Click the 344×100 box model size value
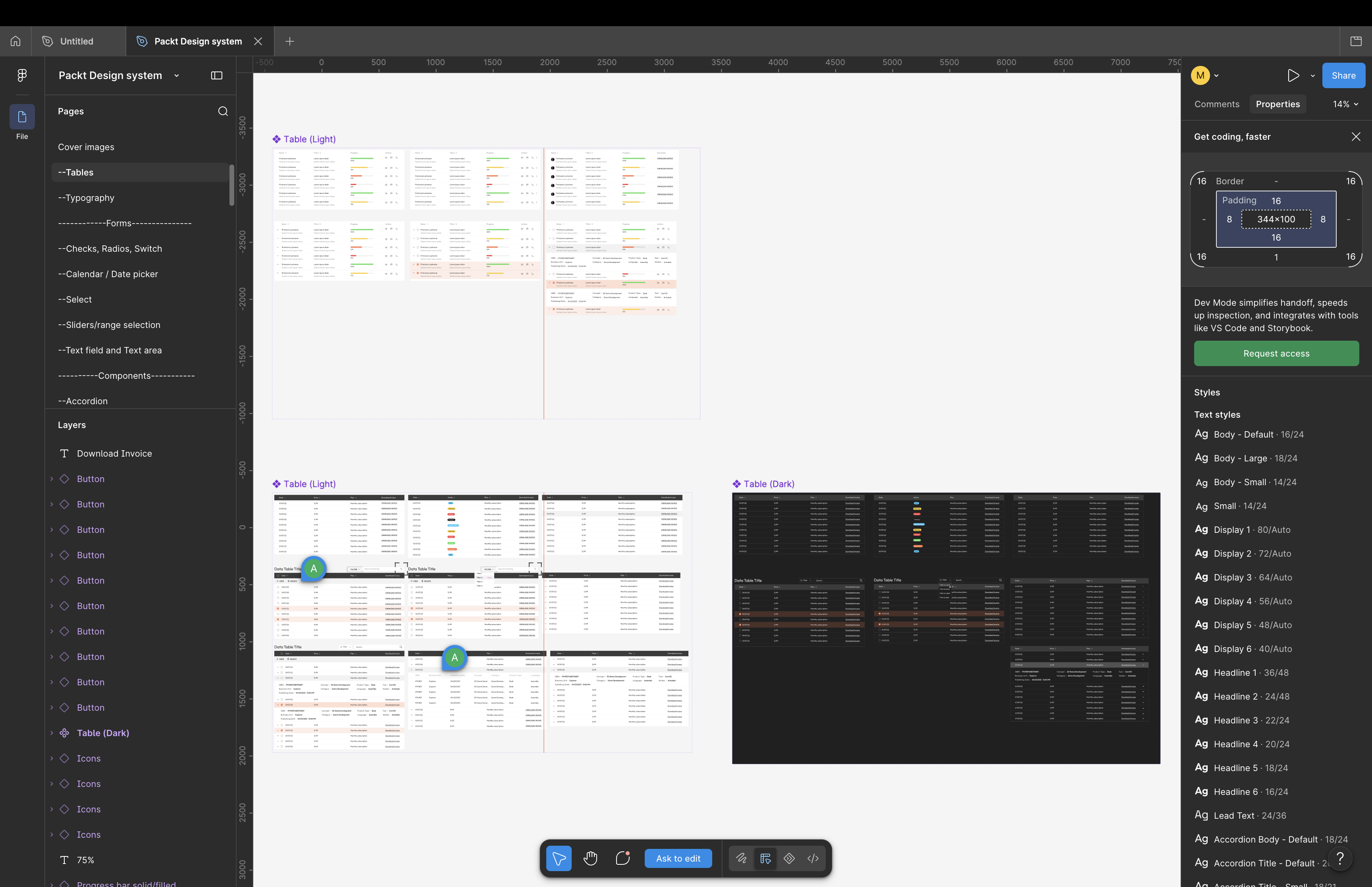Viewport: 1372px width, 887px height. coord(1276,219)
